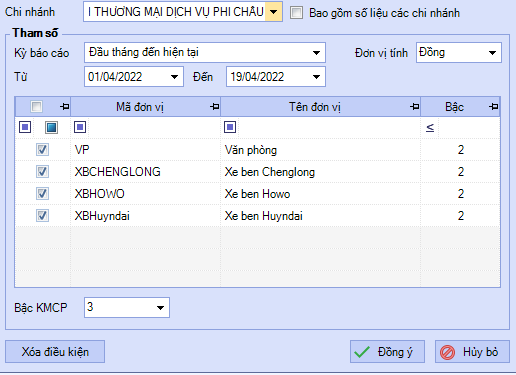Click Hủy bỏ to cancel
The width and height of the screenshot is (516, 375).
pos(472,351)
